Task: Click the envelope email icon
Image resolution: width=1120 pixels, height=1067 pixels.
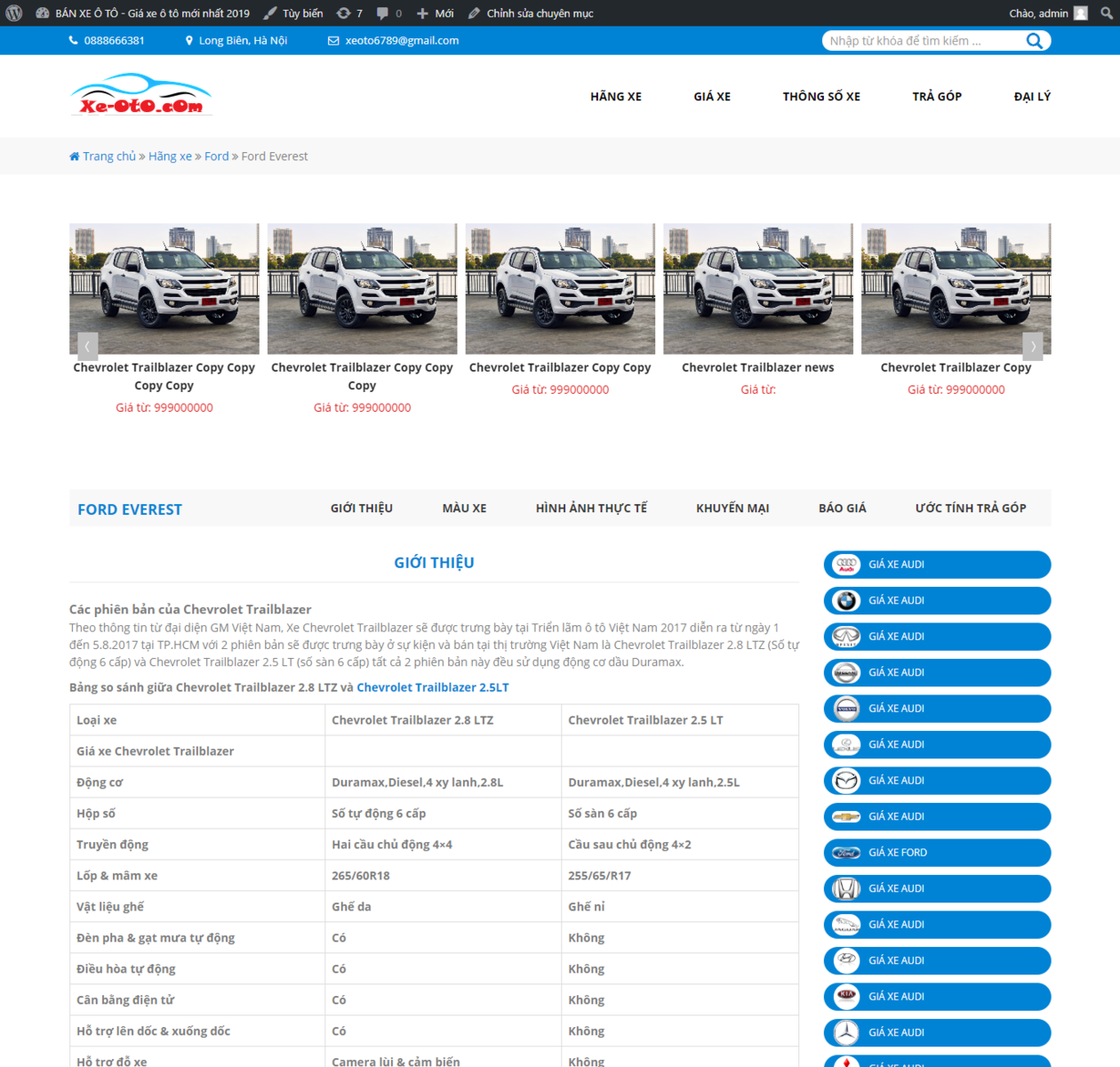Action: click(333, 41)
